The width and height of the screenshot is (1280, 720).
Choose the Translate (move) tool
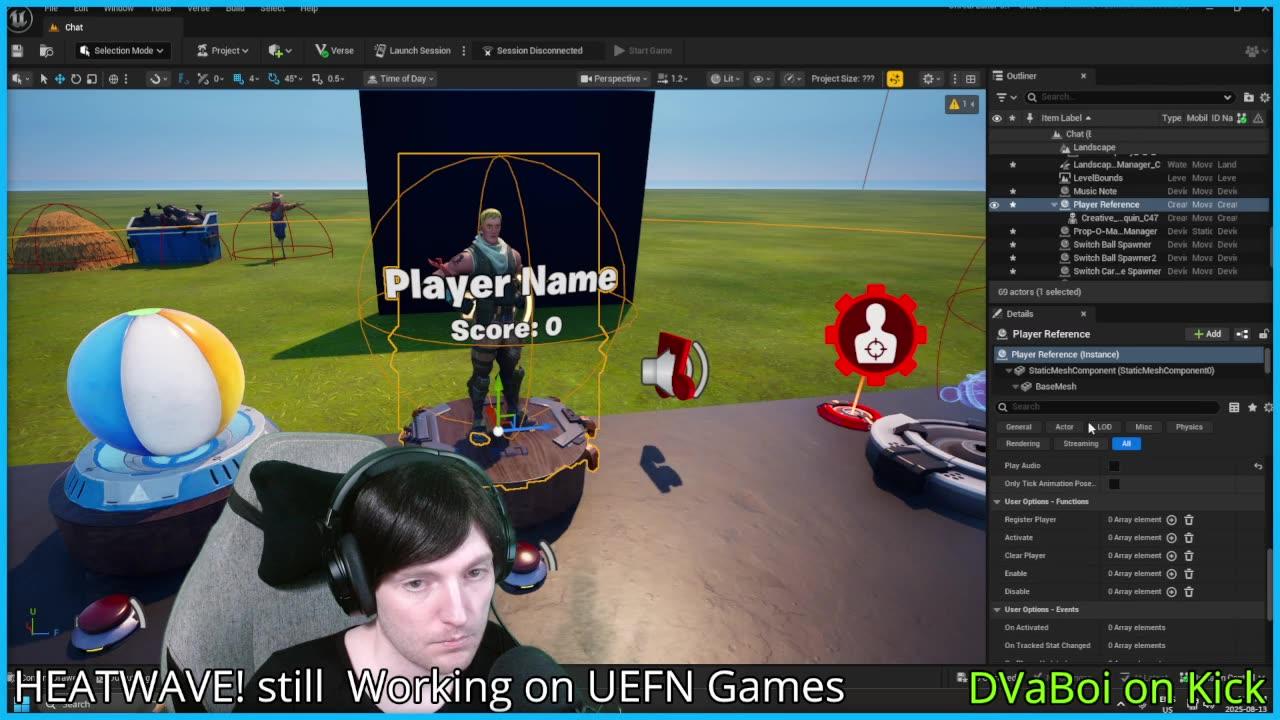point(59,79)
